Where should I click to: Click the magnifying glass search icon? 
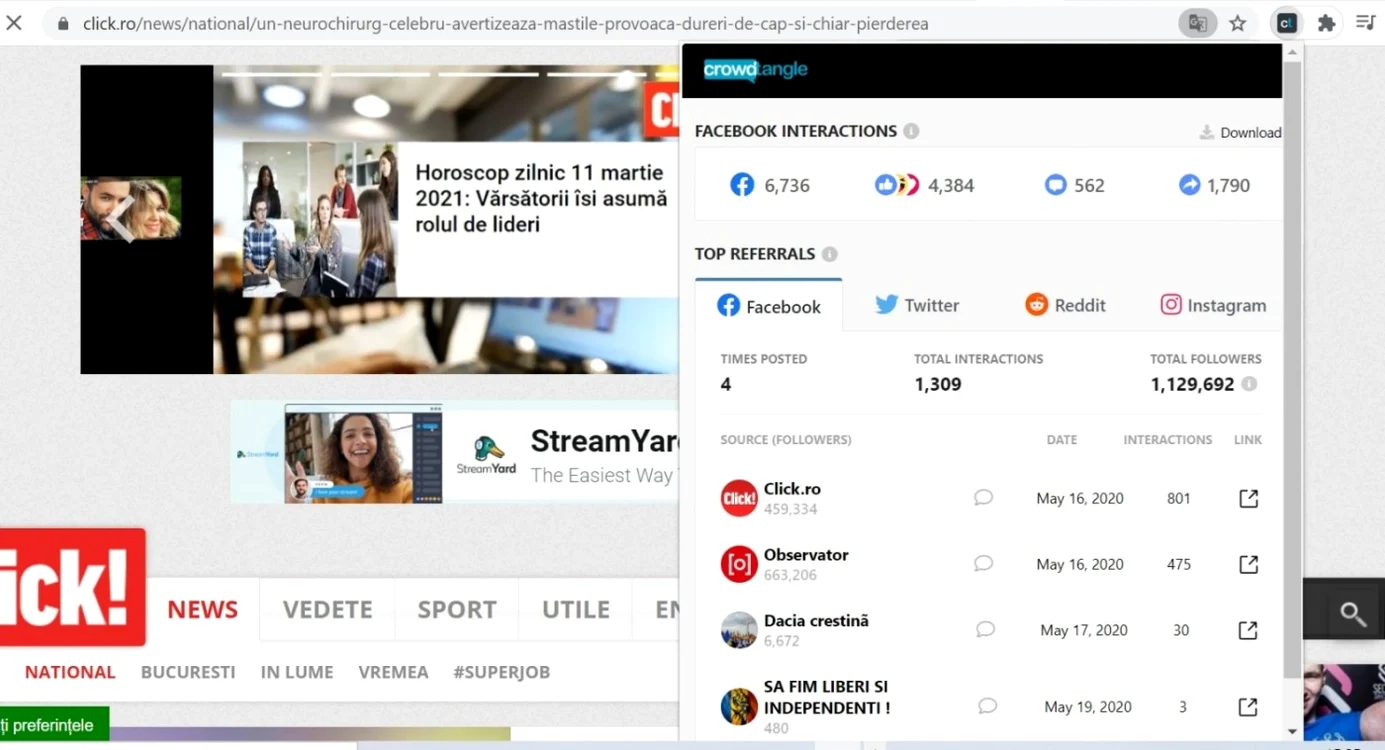(1353, 614)
